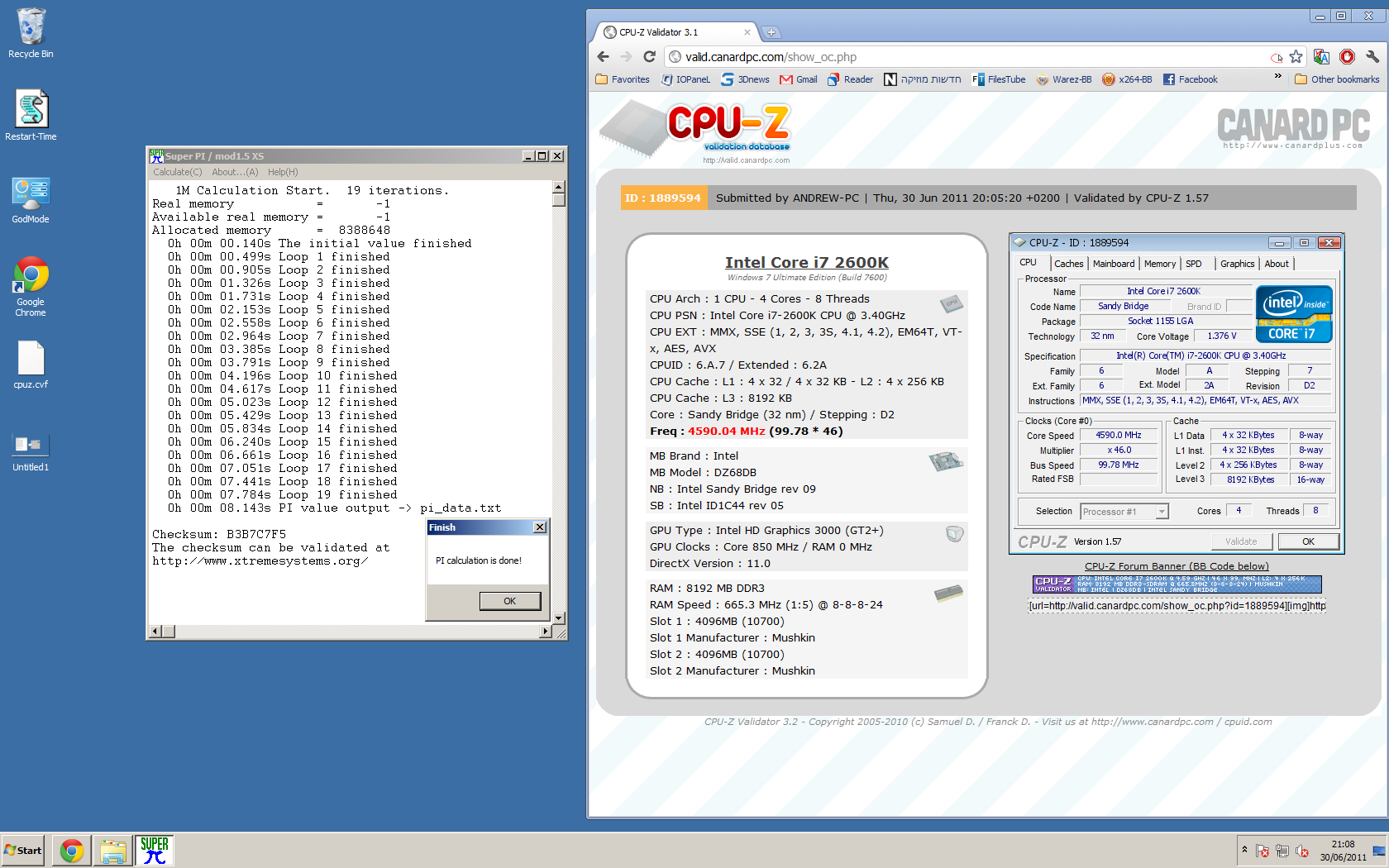This screenshot has width=1389, height=868.
Task: Click the Super PI horizontal scroll left arrow
Action: tap(155, 632)
